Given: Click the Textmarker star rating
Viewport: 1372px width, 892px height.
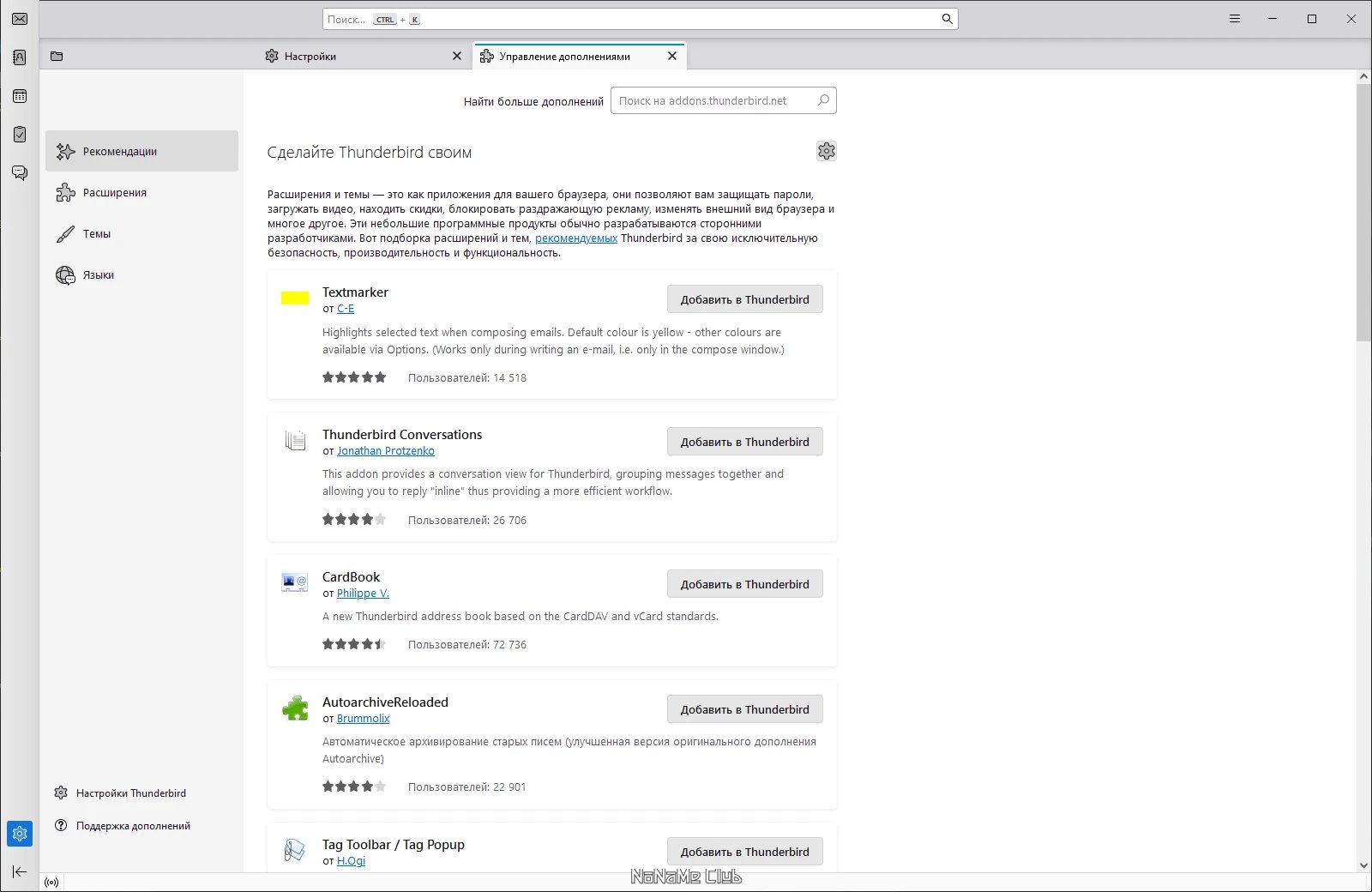Looking at the screenshot, I should coord(354,377).
